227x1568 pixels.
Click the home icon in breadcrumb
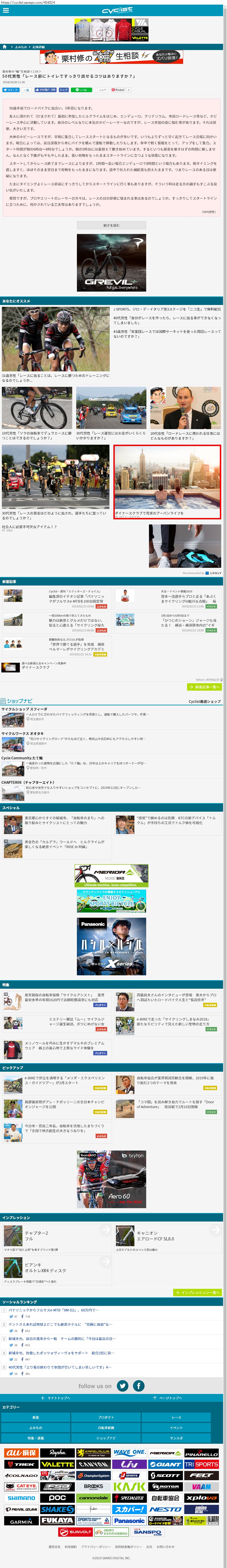[4, 47]
